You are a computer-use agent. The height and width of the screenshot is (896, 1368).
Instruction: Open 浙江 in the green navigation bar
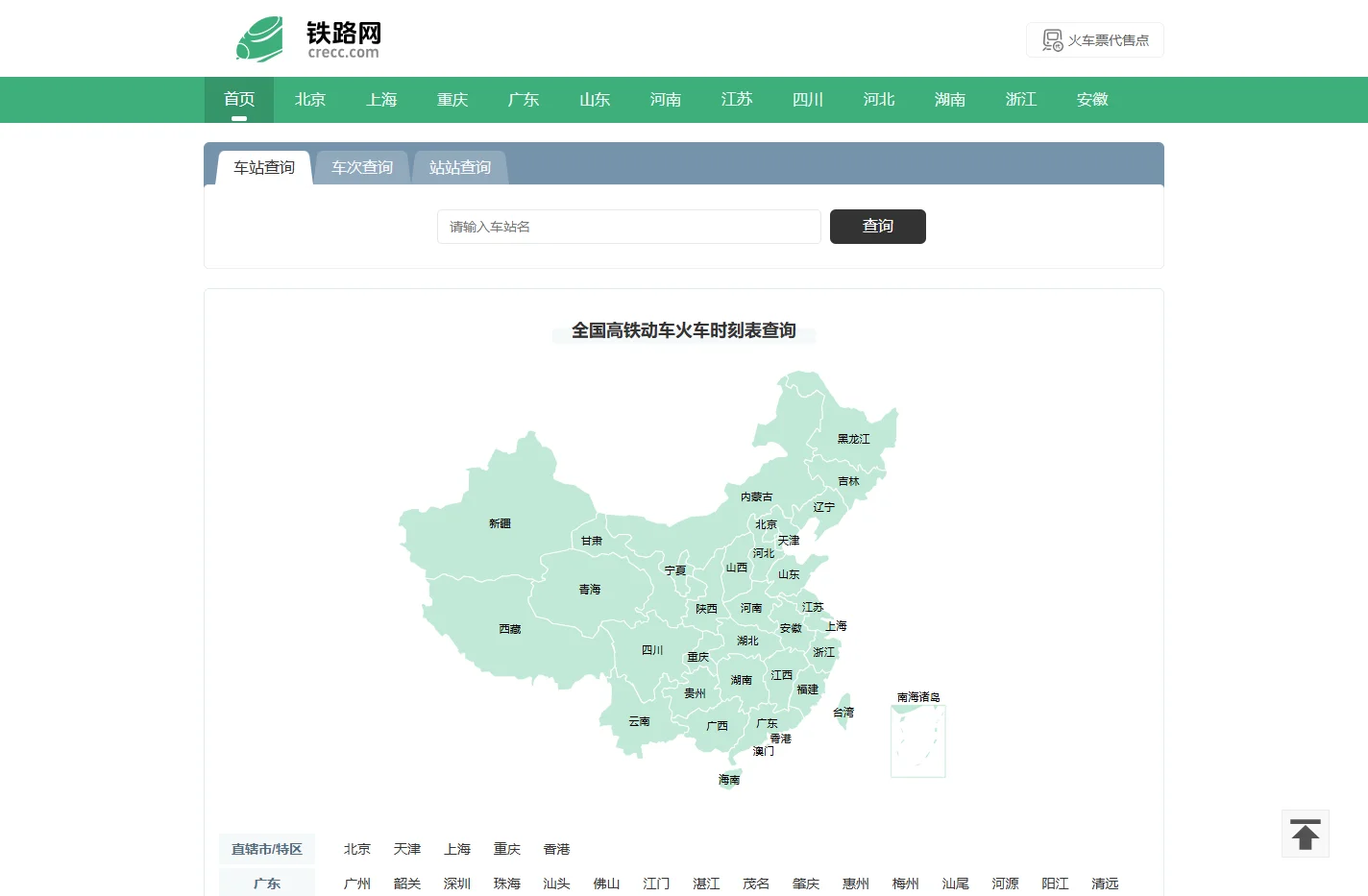pyautogui.click(x=1021, y=100)
